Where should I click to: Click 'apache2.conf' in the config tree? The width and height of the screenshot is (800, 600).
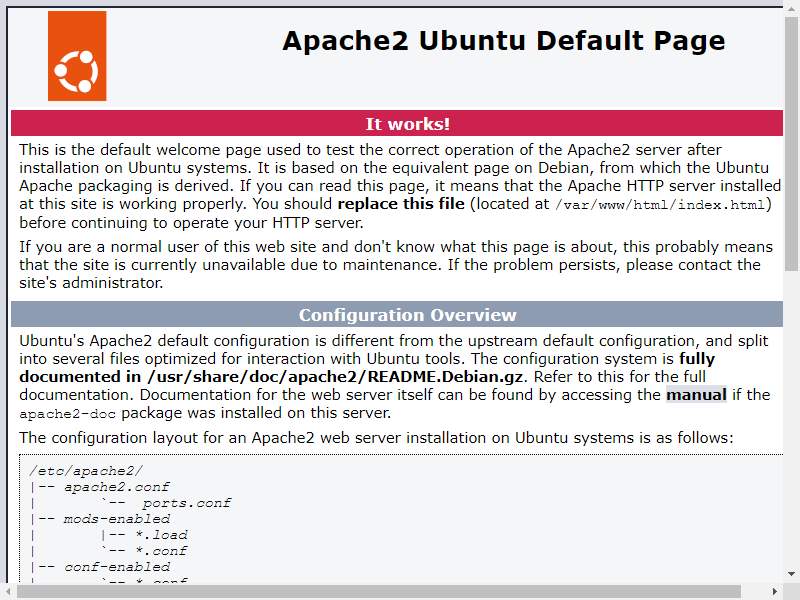point(116,487)
